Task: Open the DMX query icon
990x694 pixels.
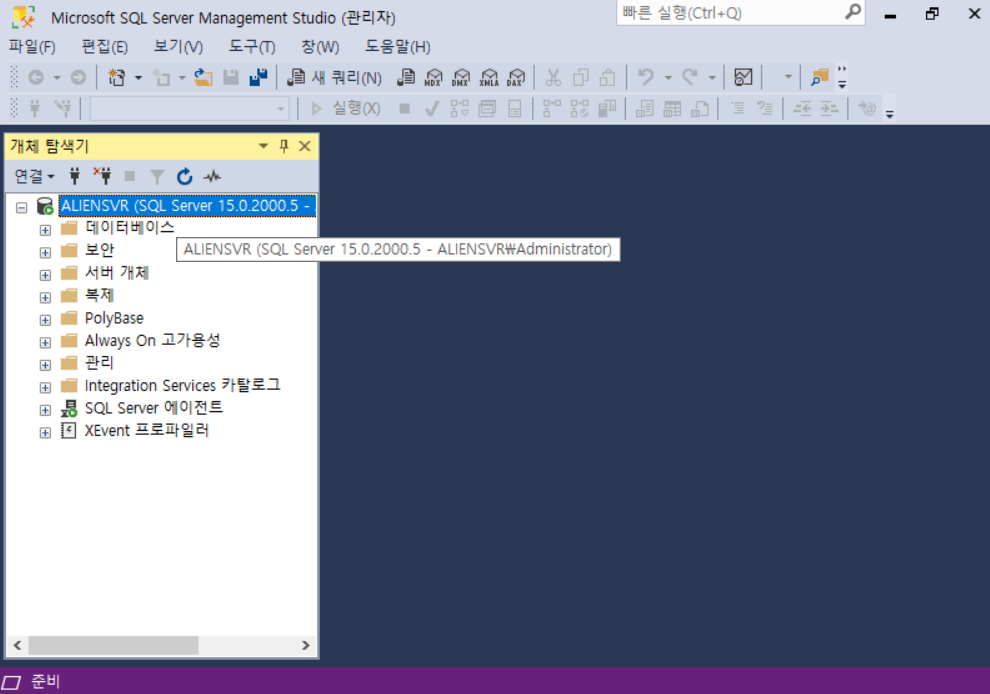Action: tap(461, 77)
